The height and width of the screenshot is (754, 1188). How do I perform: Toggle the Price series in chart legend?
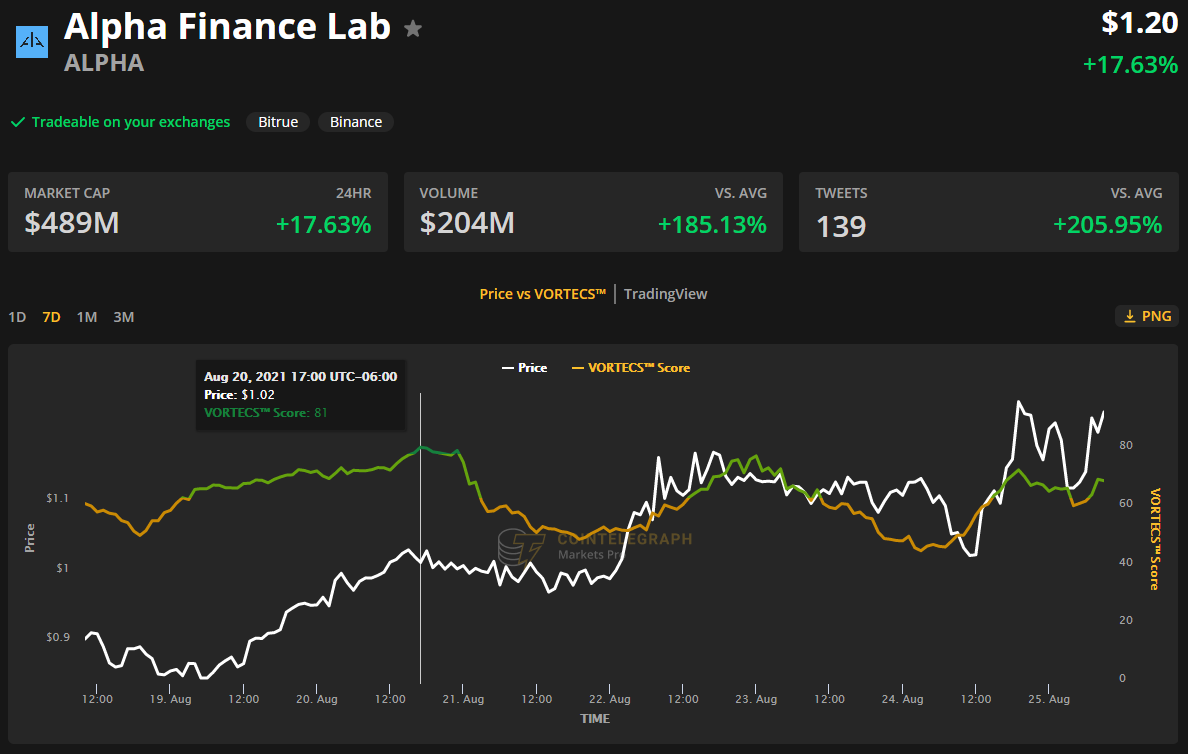point(524,368)
